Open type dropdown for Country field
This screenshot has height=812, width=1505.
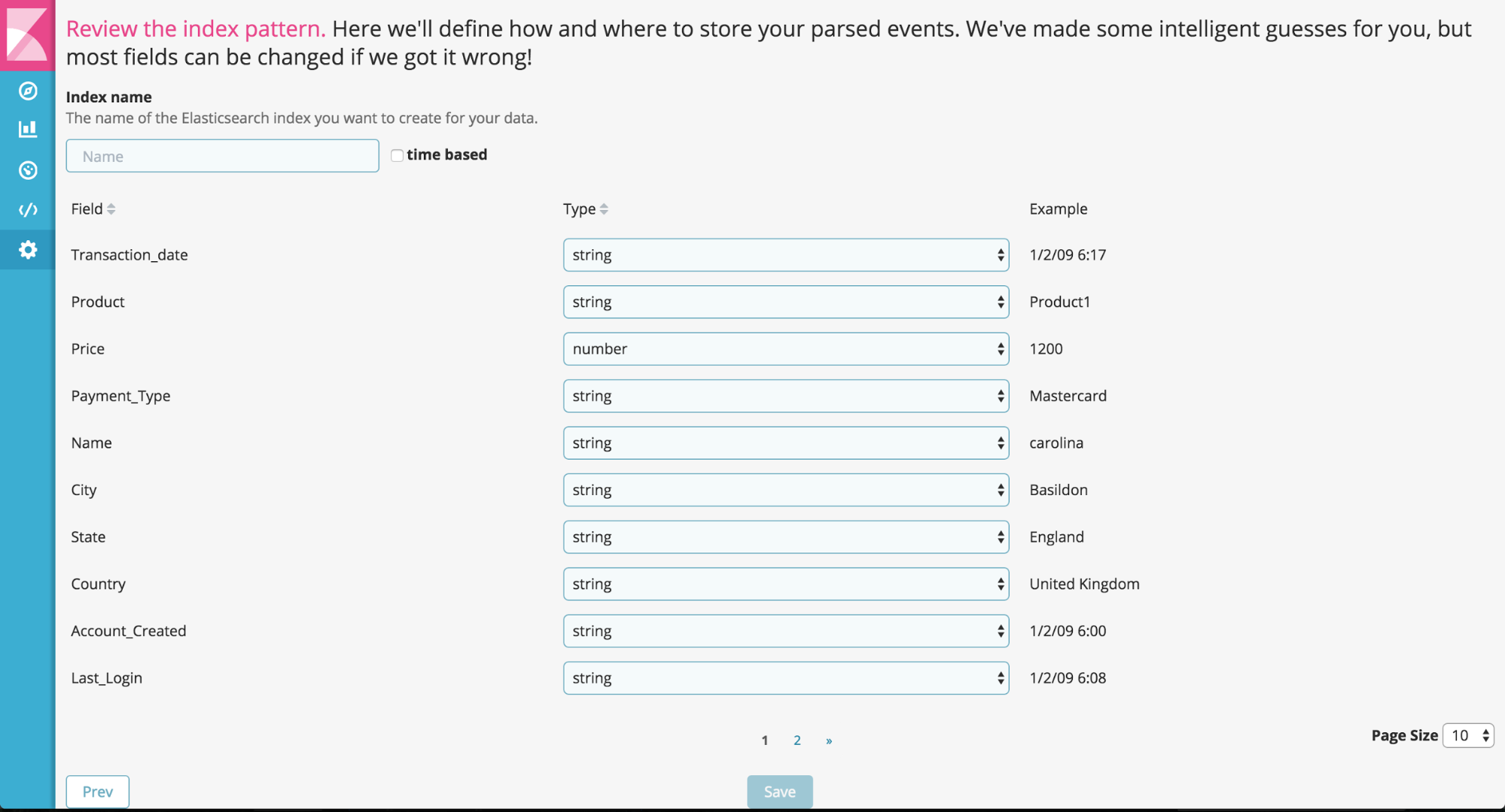[x=785, y=584]
